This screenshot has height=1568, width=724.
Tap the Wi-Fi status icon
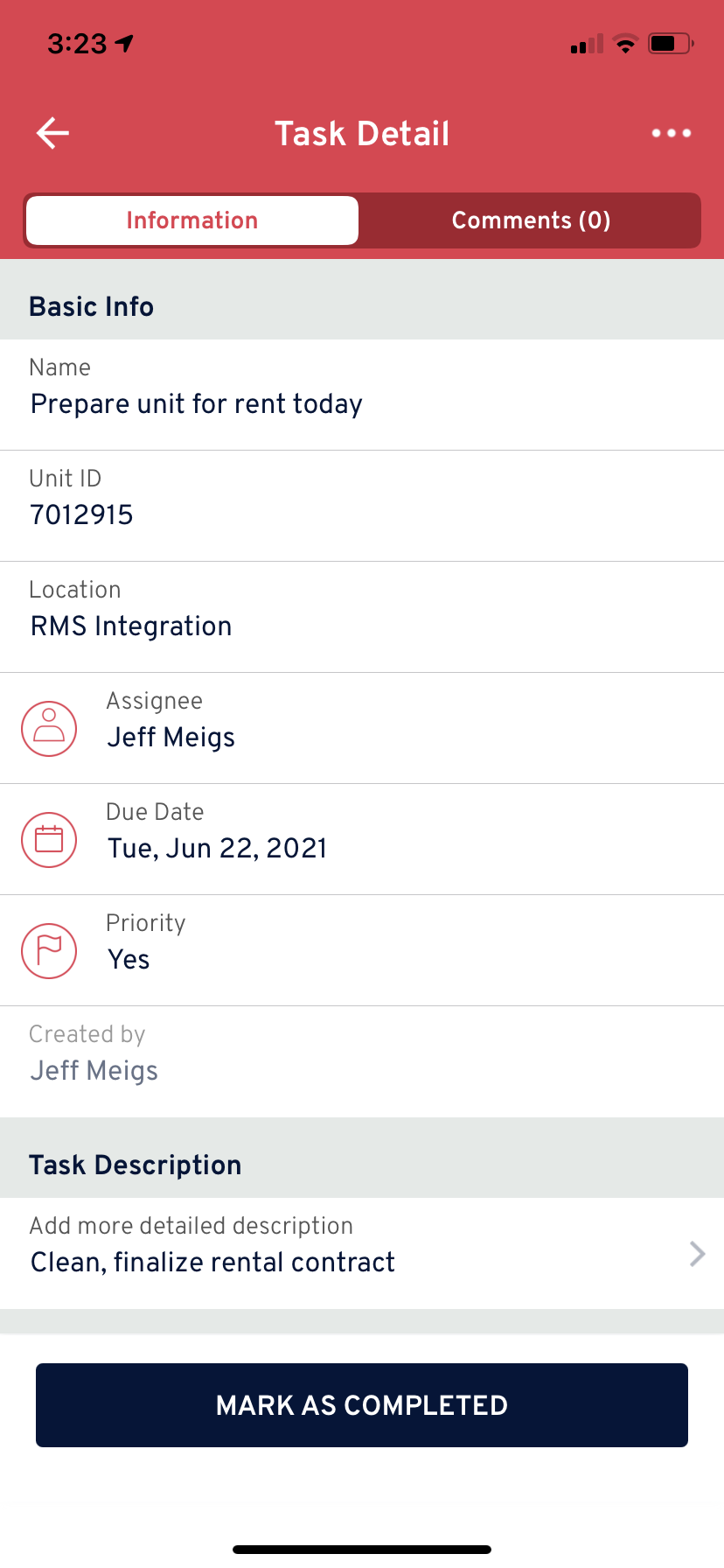pyautogui.click(x=625, y=43)
